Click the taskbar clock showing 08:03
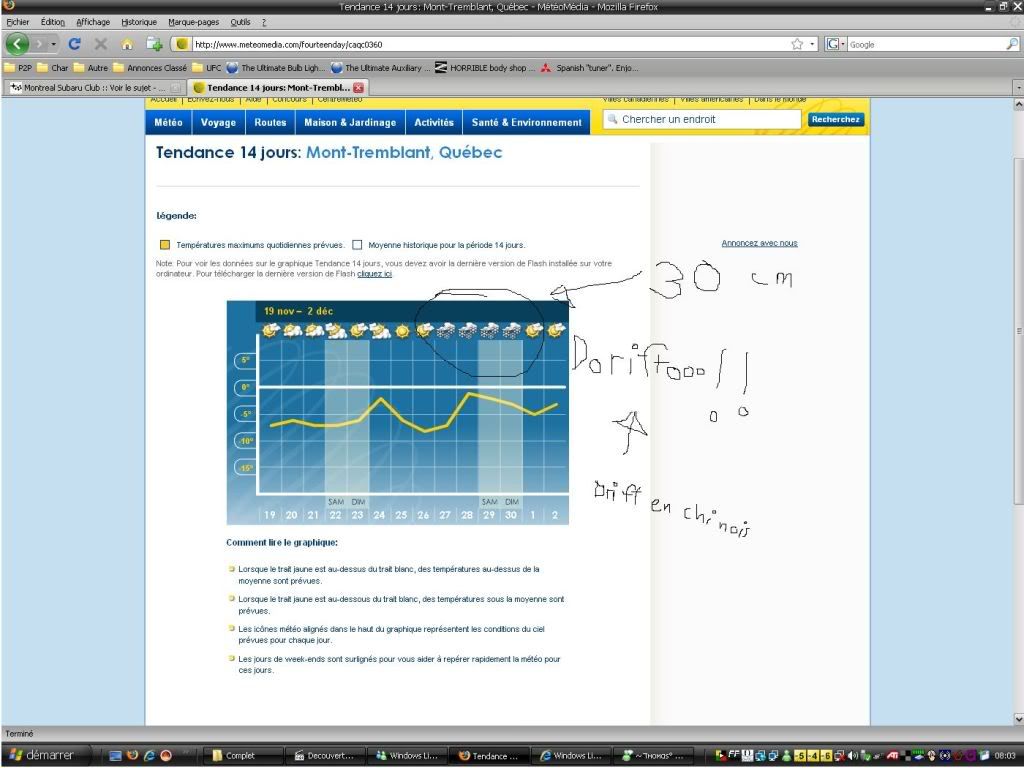 click(x=1004, y=756)
